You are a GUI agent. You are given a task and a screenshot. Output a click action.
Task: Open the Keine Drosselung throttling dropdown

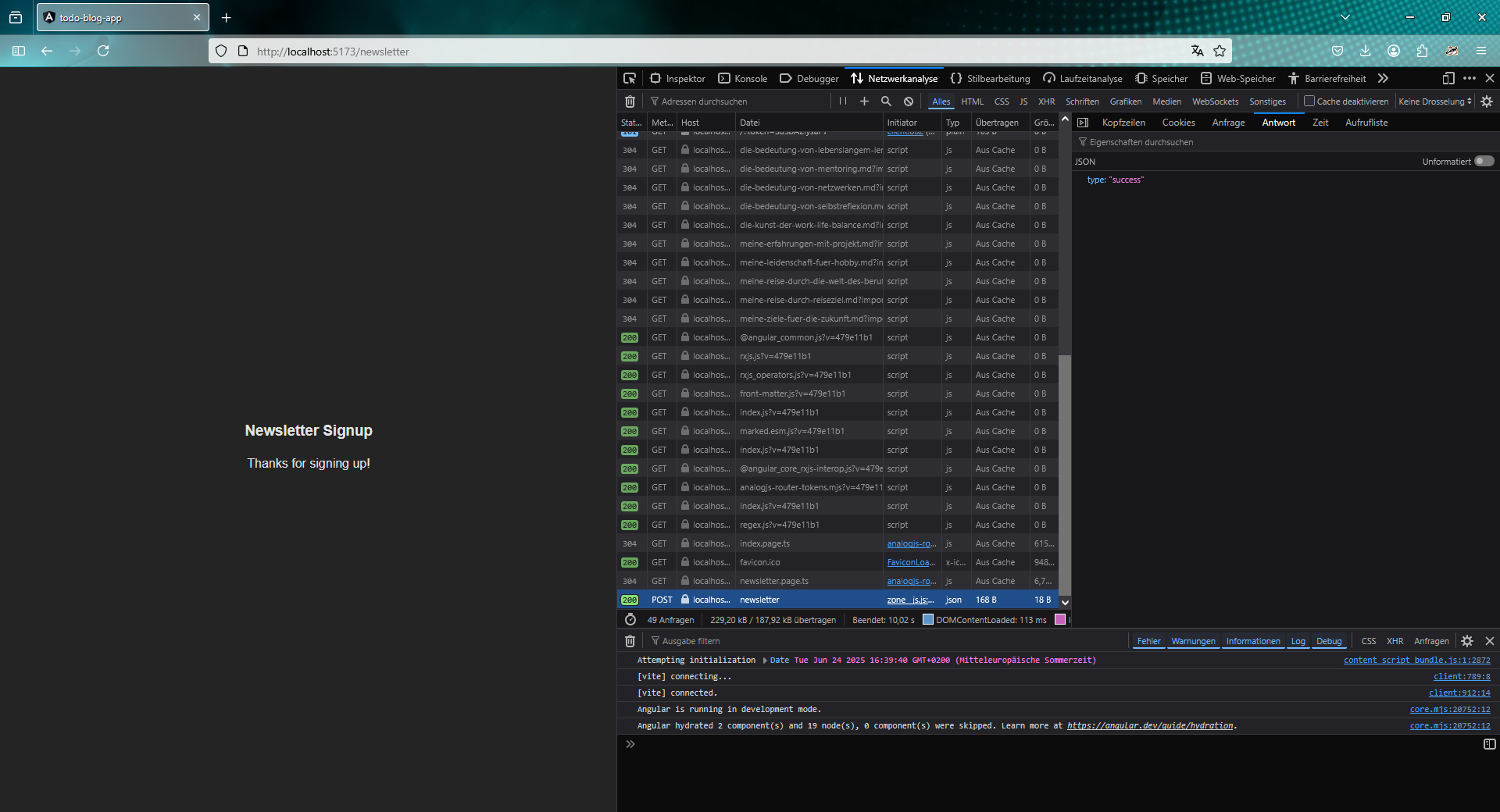1435,101
